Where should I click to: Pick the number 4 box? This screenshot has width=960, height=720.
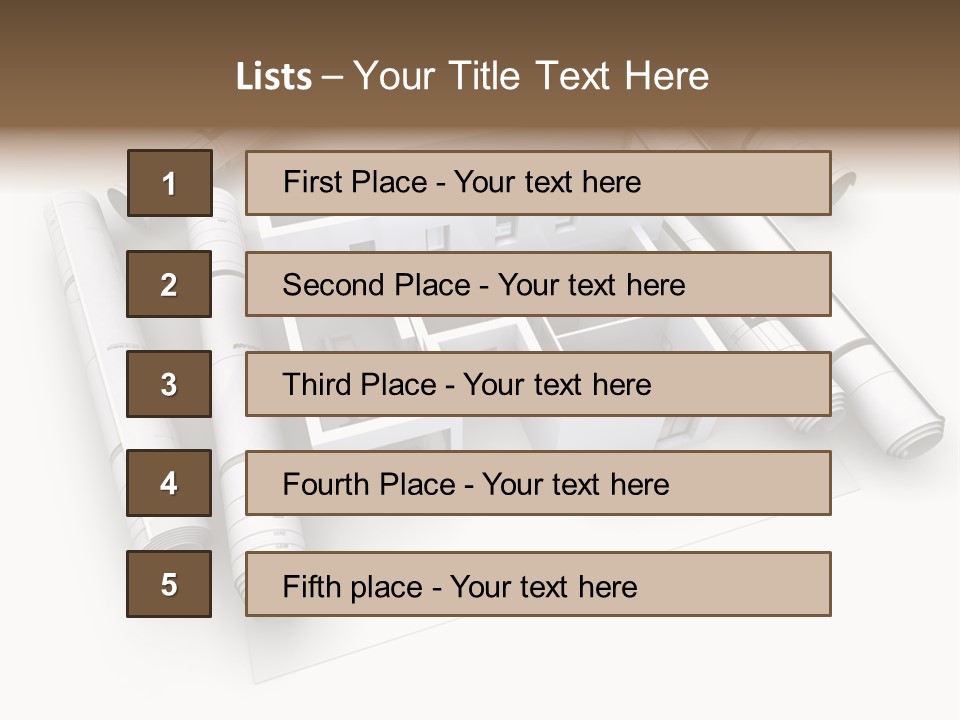(169, 484)
